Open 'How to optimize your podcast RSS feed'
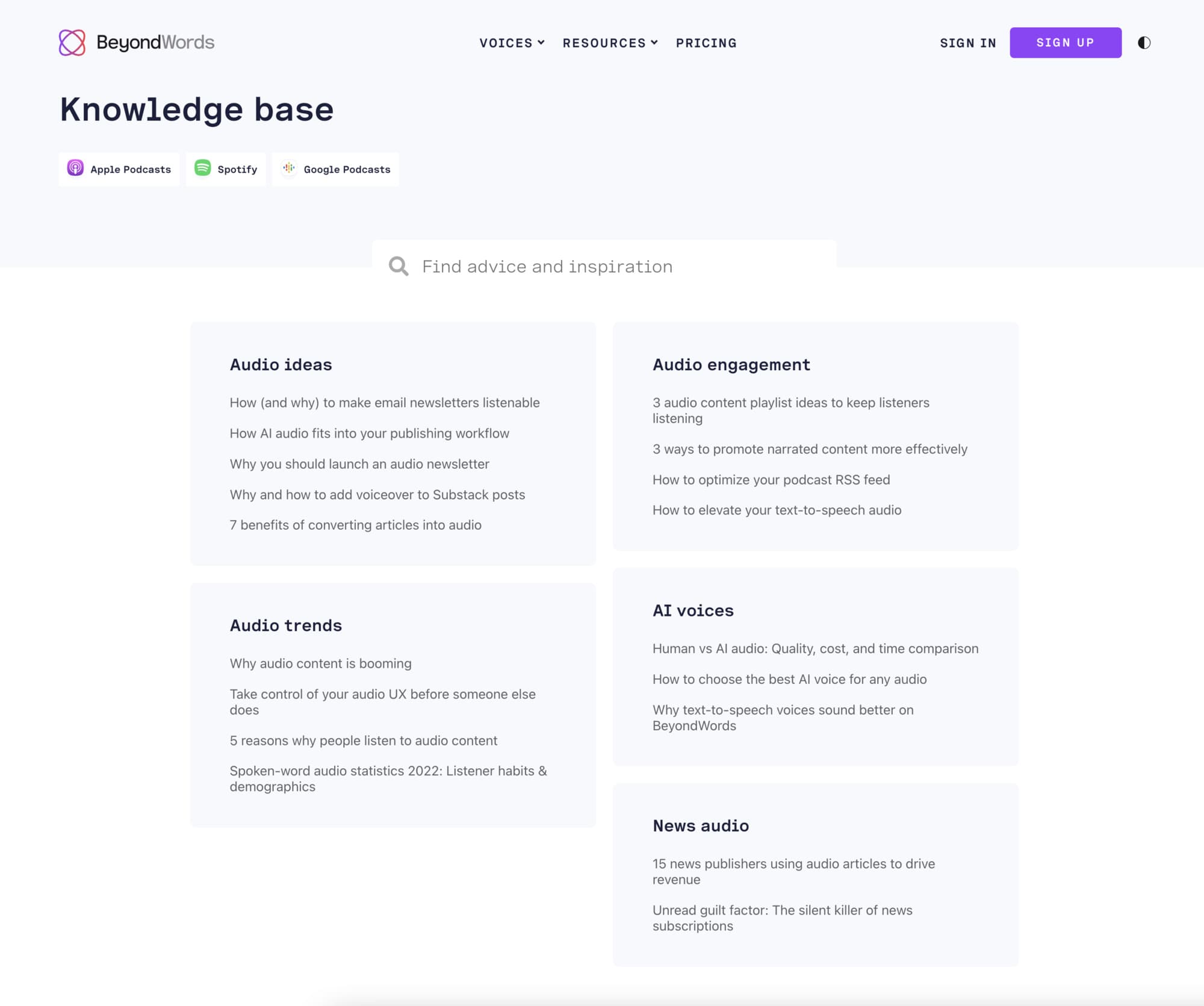 tap(771, 480)
